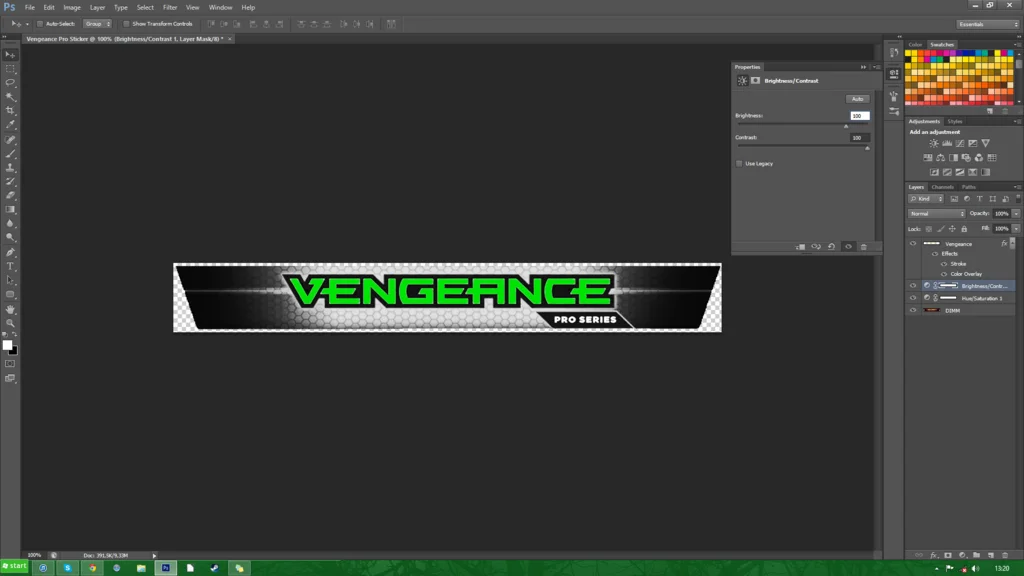The image size is (1024, 576).
Task: Select the Rectangular Marquee tool
Action: pyautogui.click(x=10, y=69)
